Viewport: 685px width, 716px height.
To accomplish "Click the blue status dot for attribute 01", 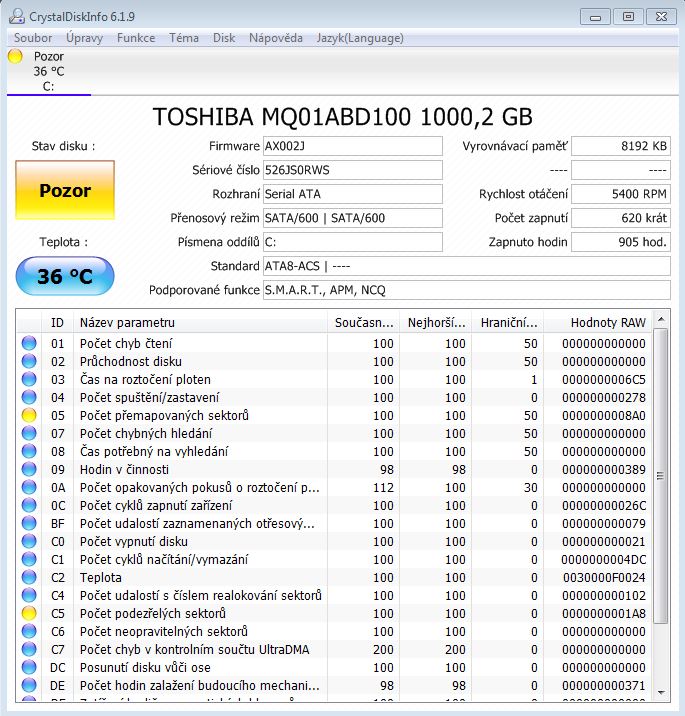I will point(29,343).
